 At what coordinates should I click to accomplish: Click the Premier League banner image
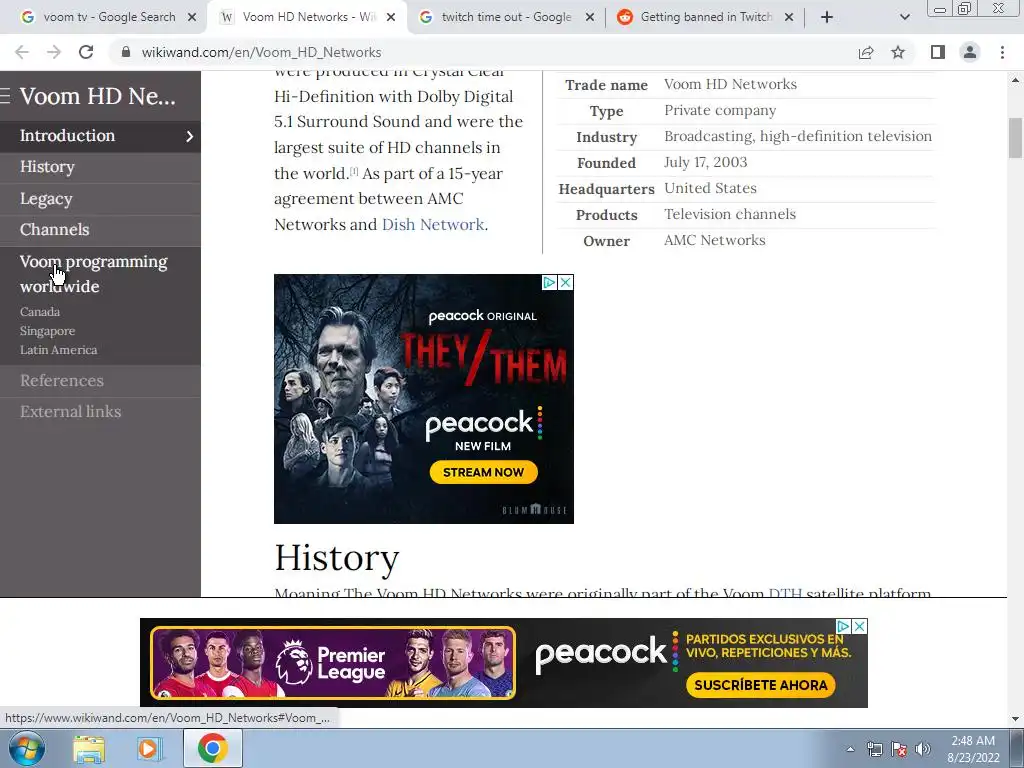[333, 663]
